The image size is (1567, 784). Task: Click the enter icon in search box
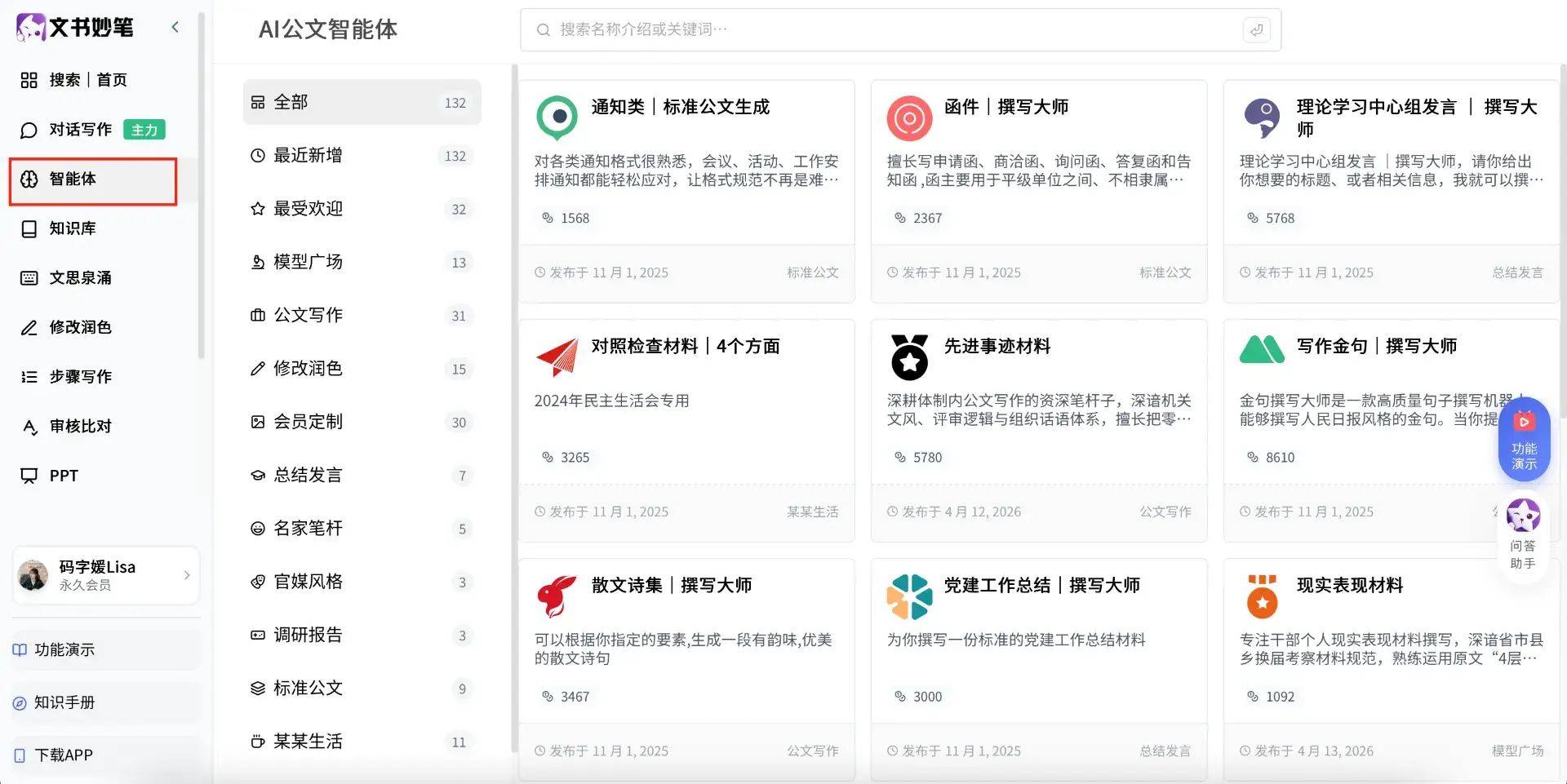(x=1256, y=30)
